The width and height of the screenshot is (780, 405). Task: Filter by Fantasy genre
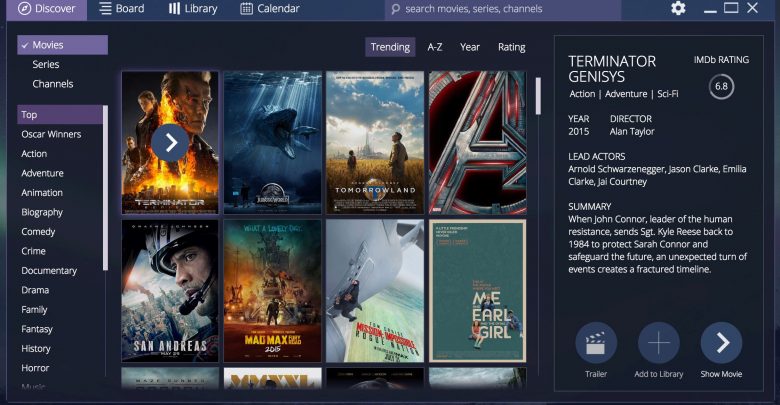point(36,329)
